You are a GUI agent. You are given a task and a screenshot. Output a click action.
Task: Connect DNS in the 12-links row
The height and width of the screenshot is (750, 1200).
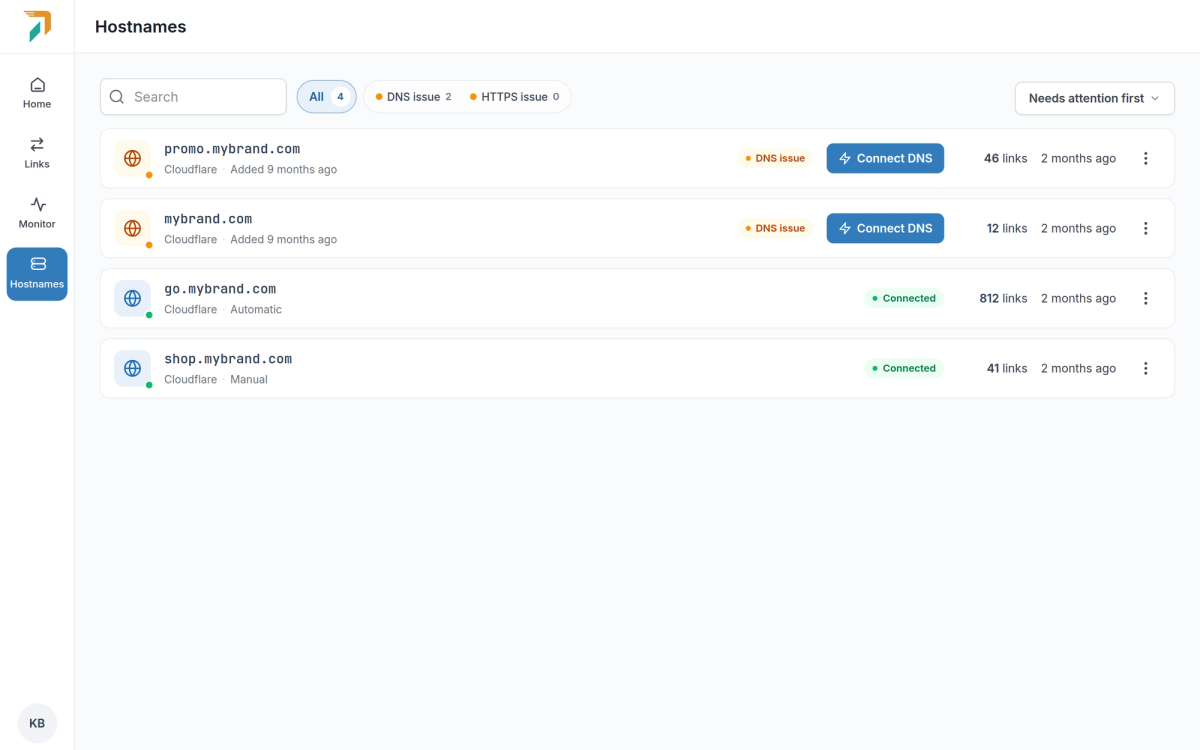(885, 228)
